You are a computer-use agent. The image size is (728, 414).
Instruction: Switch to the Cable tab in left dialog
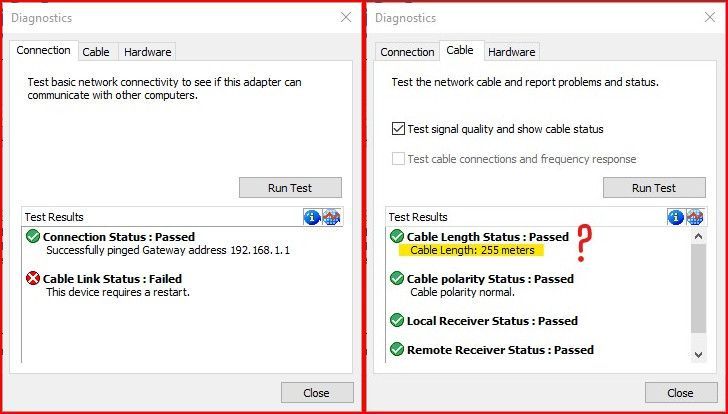(96, 52)
